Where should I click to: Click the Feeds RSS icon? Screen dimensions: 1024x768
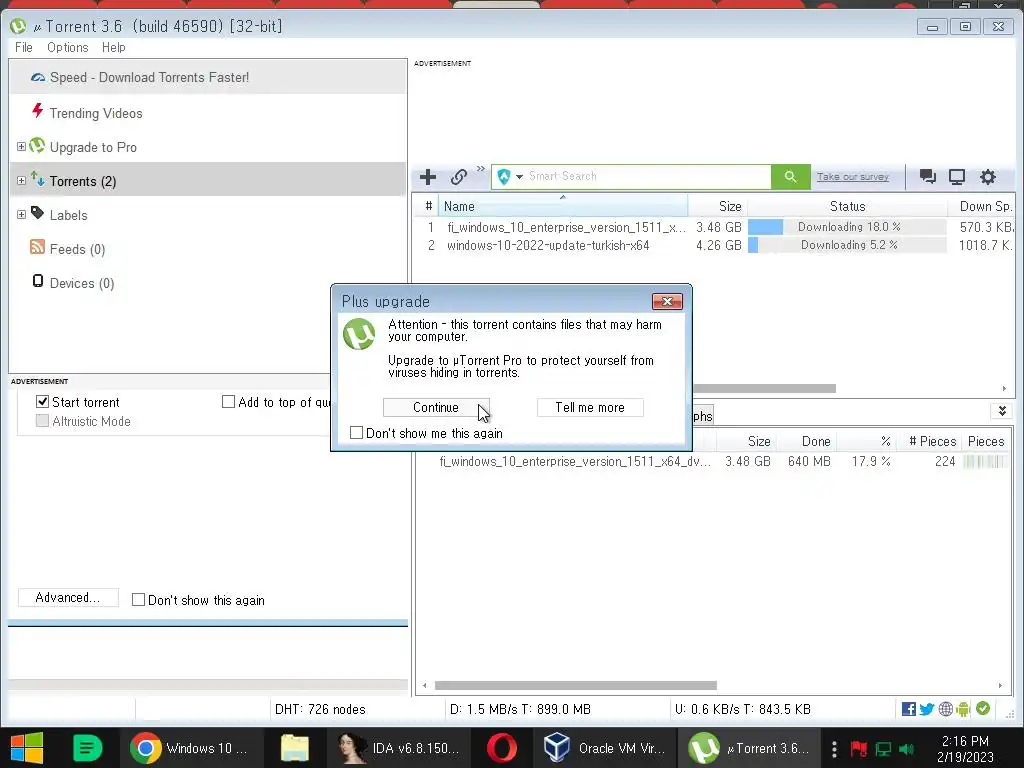coord(37,247)
